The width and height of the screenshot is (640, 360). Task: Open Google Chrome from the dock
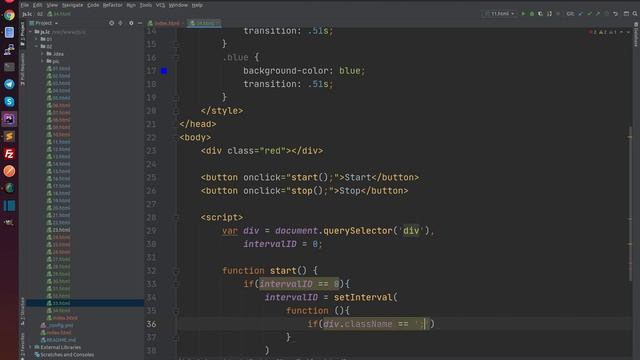point(9,15)
